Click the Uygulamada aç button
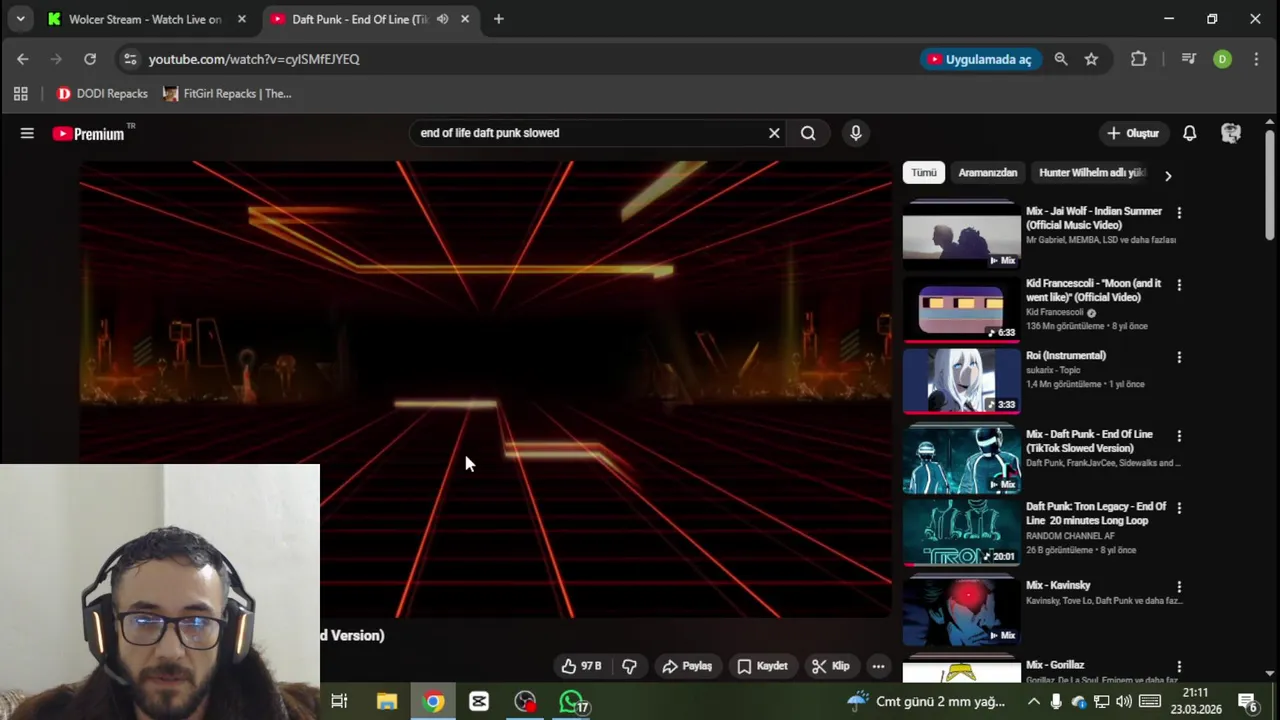1280x720 pixels. click(980, 59)
